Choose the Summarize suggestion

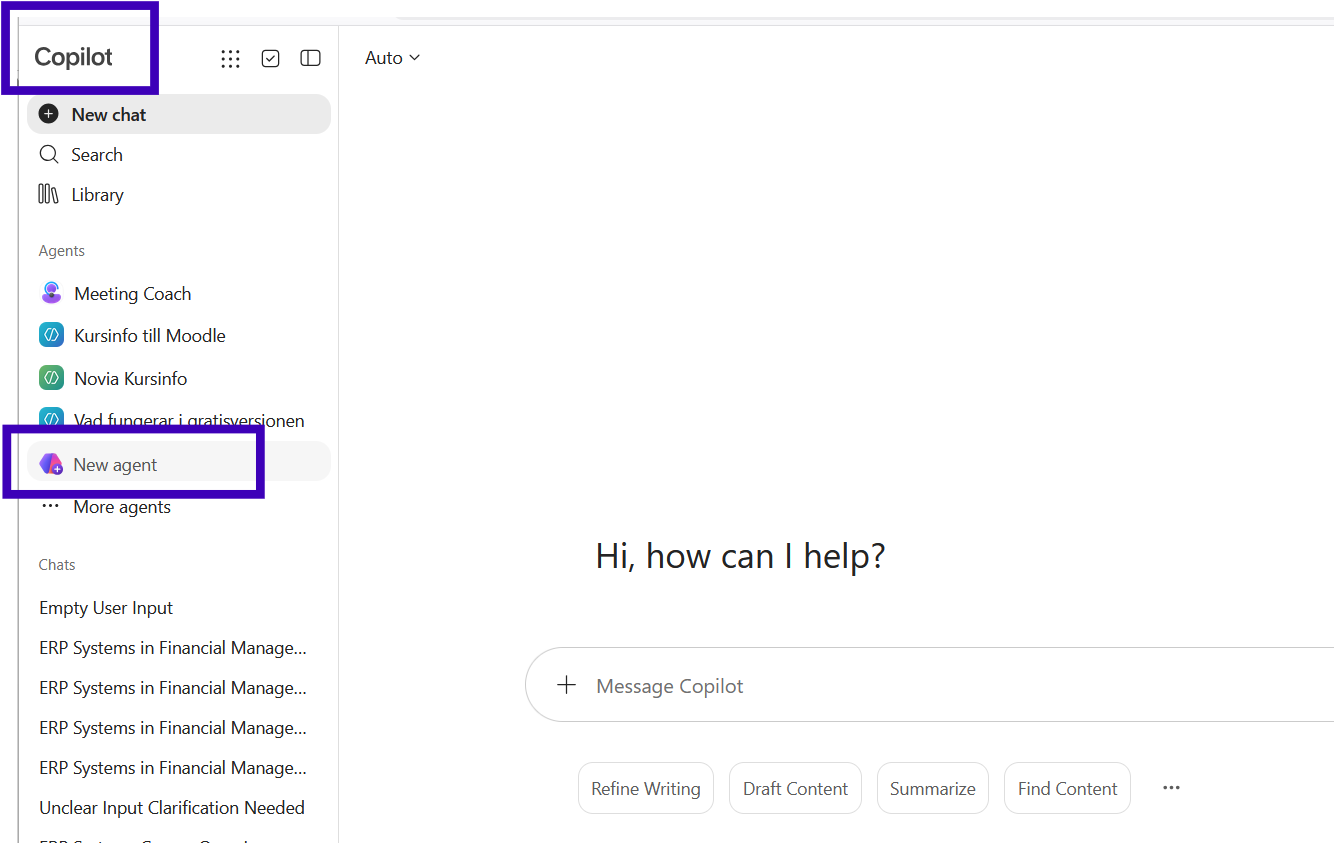(x=933, y=789)
